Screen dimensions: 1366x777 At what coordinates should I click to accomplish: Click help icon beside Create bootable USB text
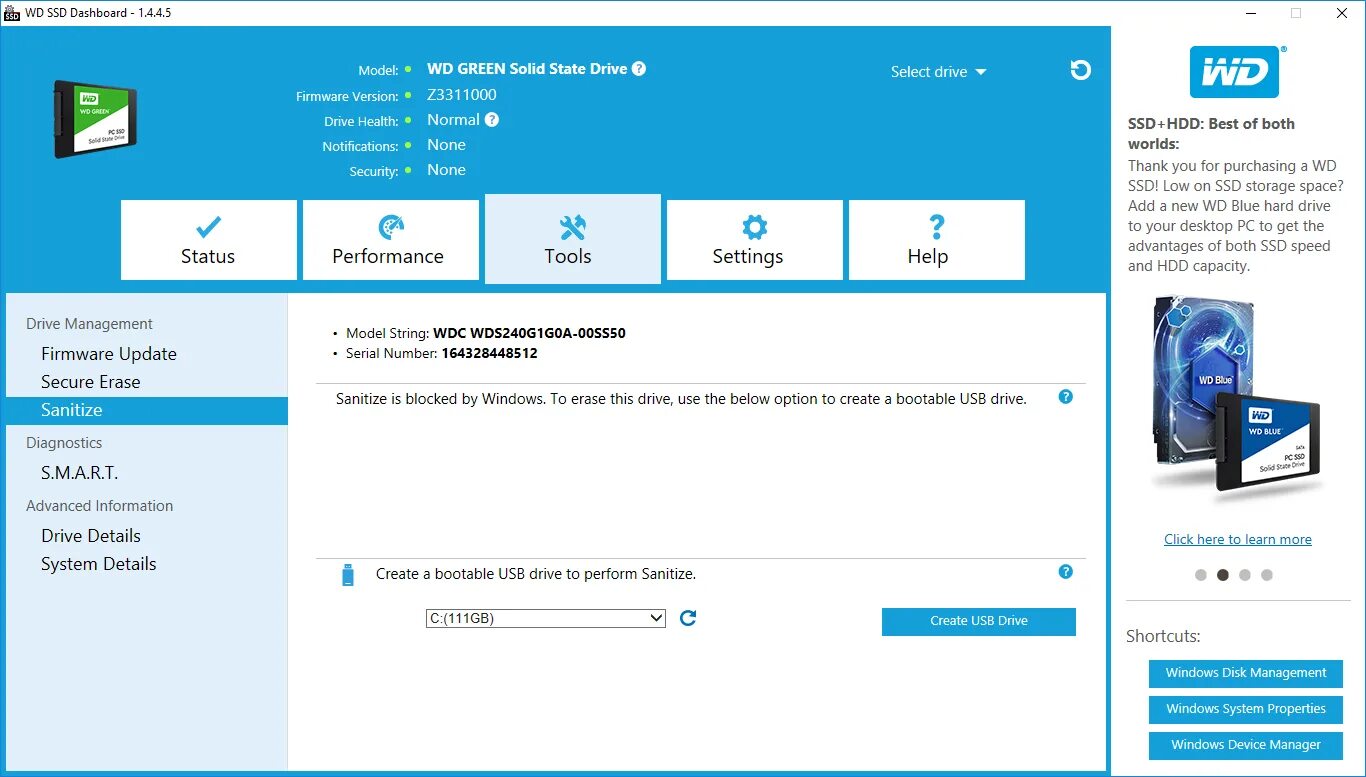tap(1065, 572)
